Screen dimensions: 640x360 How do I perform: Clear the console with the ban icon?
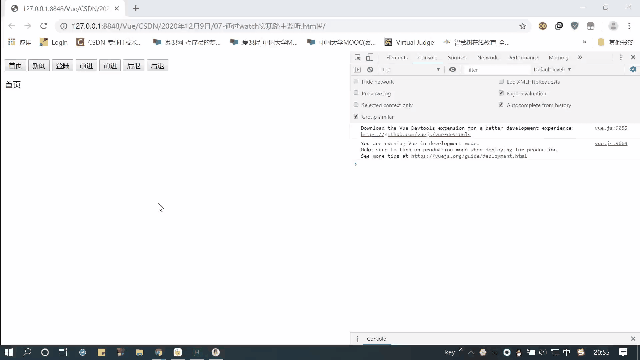pos(370,70)
